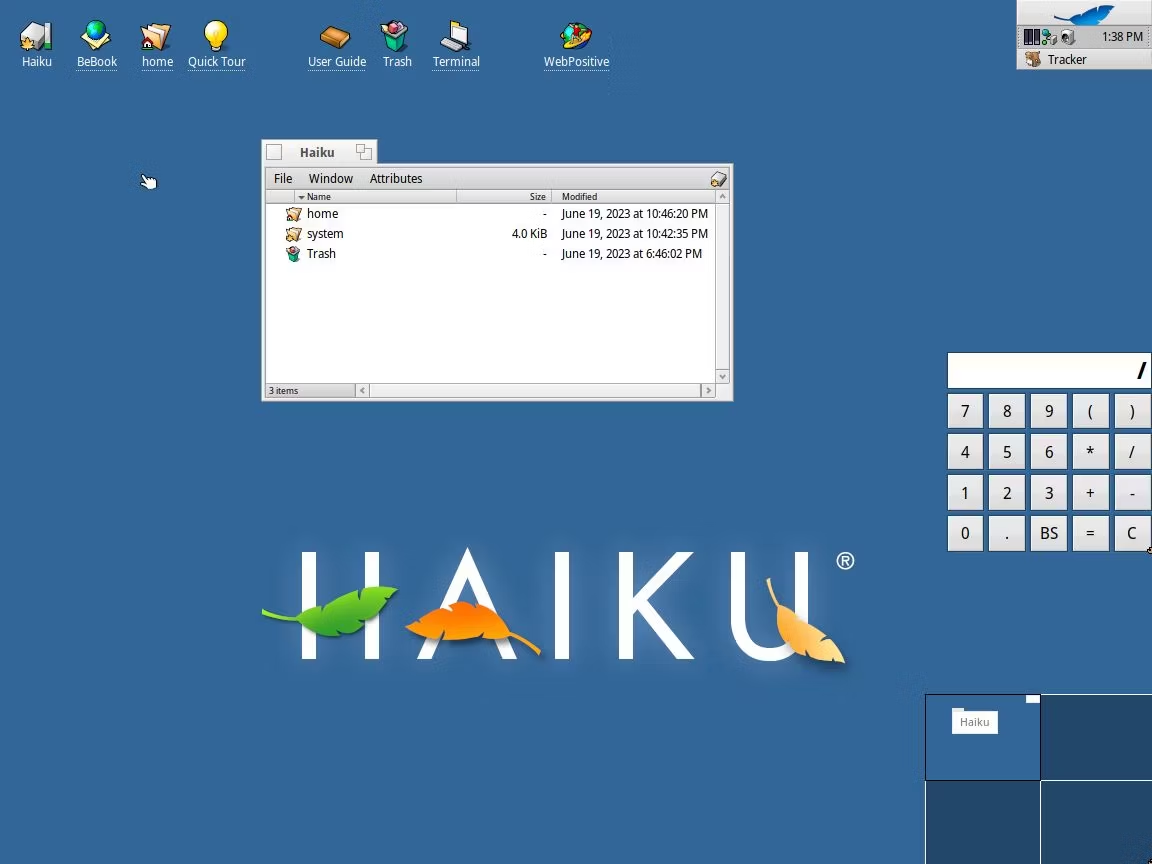Image resolution: width=1152 pixels, height=864 pixels.
Task: Open the Attributes menu
Action: (396, 179)
